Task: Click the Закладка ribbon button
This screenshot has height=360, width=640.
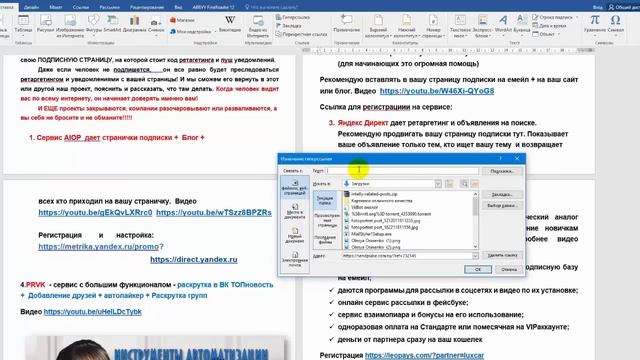Action: (289, 26)
